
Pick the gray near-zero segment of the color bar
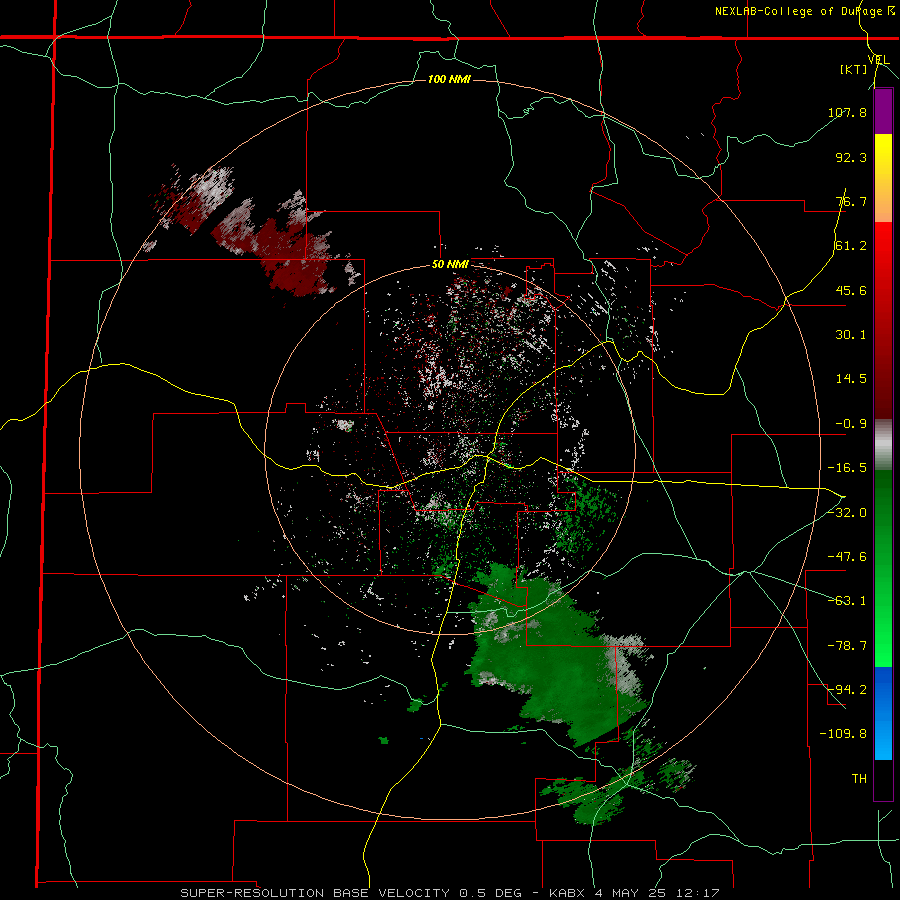[883, 445]
